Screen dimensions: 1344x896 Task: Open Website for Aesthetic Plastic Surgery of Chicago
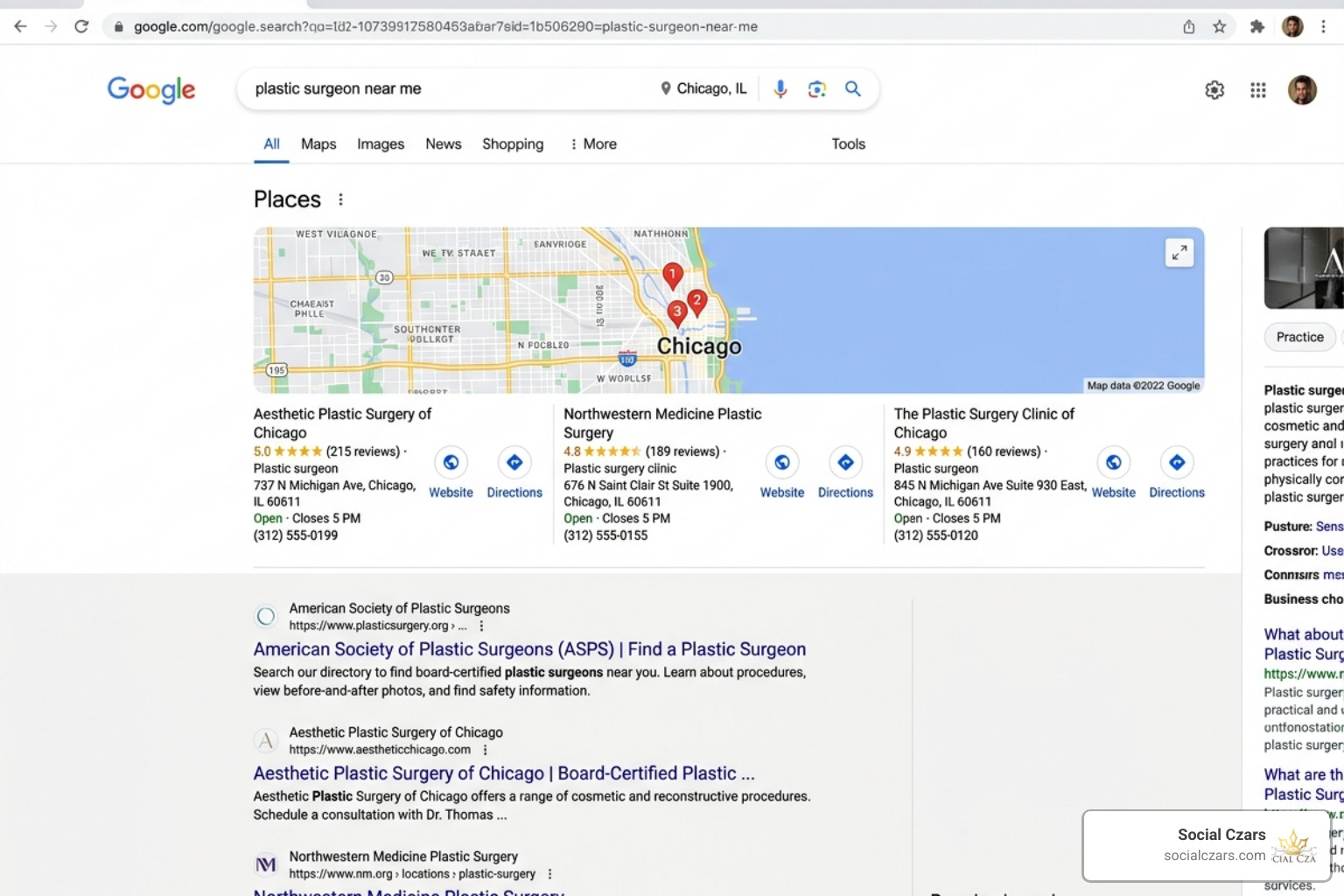pyautogui.click(x=451, y=473)
